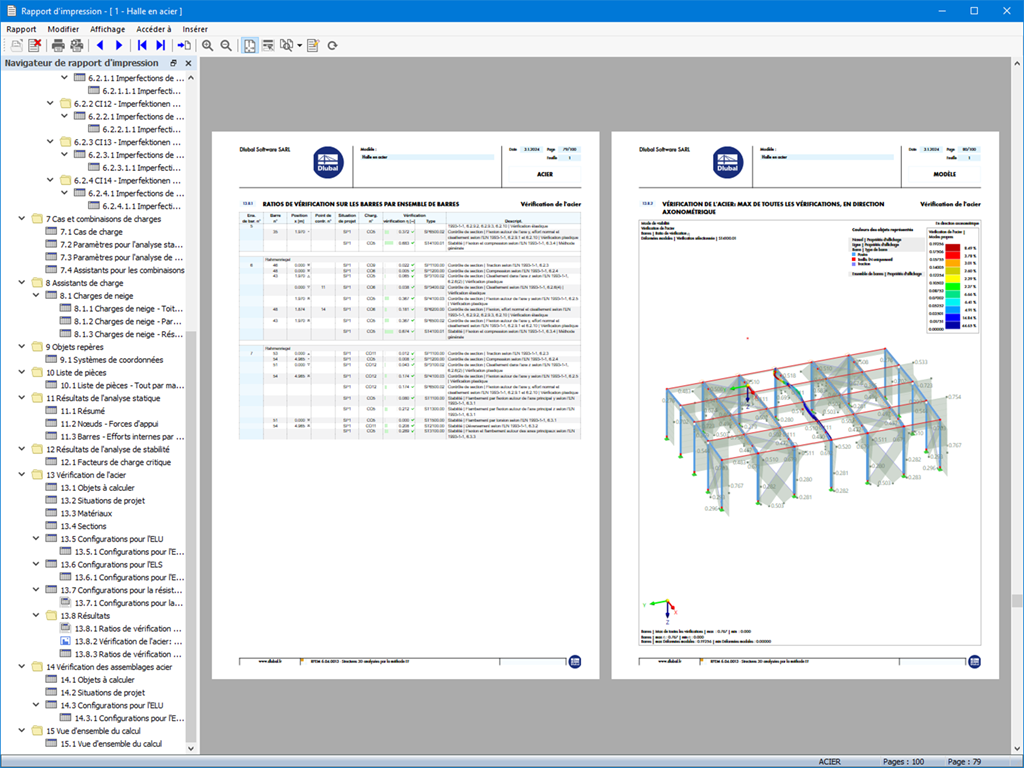This screenshot has width=1024, height=768.
Task: Select 13.3 Matériaux in the report tree
Action: coord(90,513)
